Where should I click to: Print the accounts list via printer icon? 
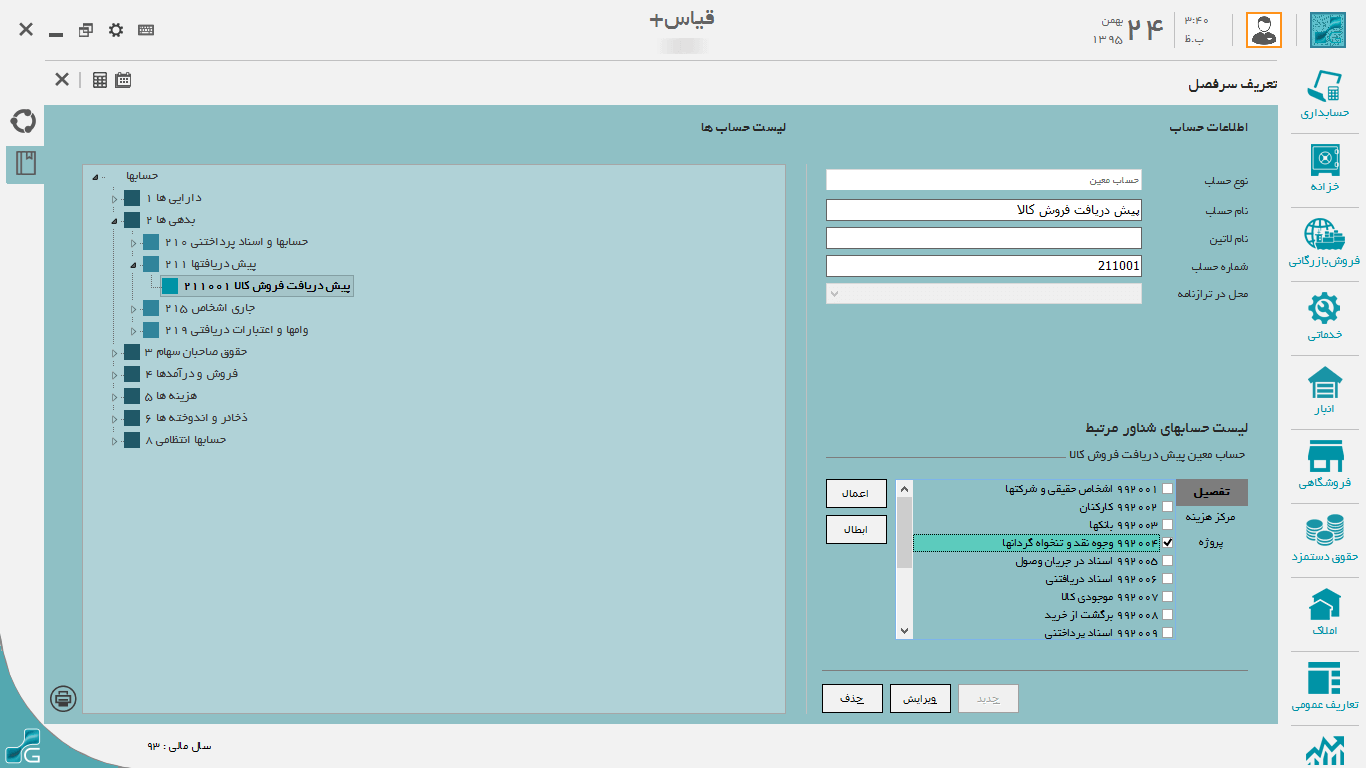pos(63,698)
